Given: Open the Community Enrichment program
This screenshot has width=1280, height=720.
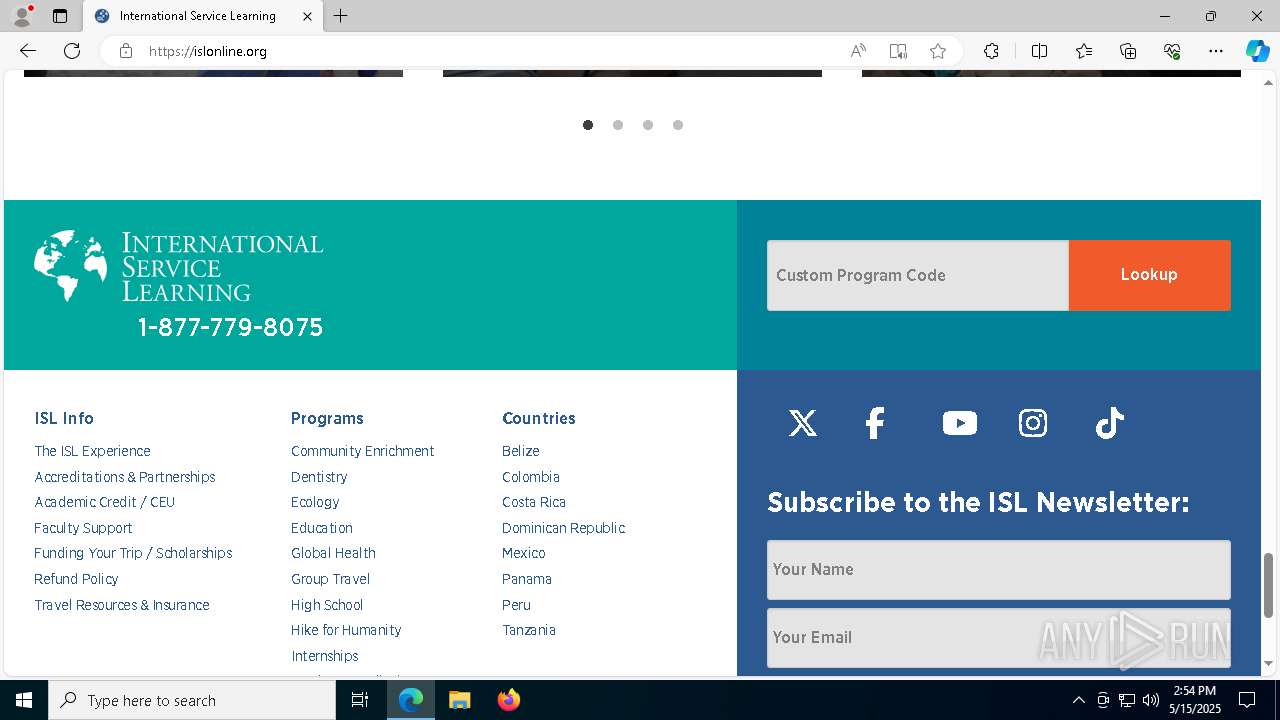Looking at the screenshot, I should click(x=363, y=451).
